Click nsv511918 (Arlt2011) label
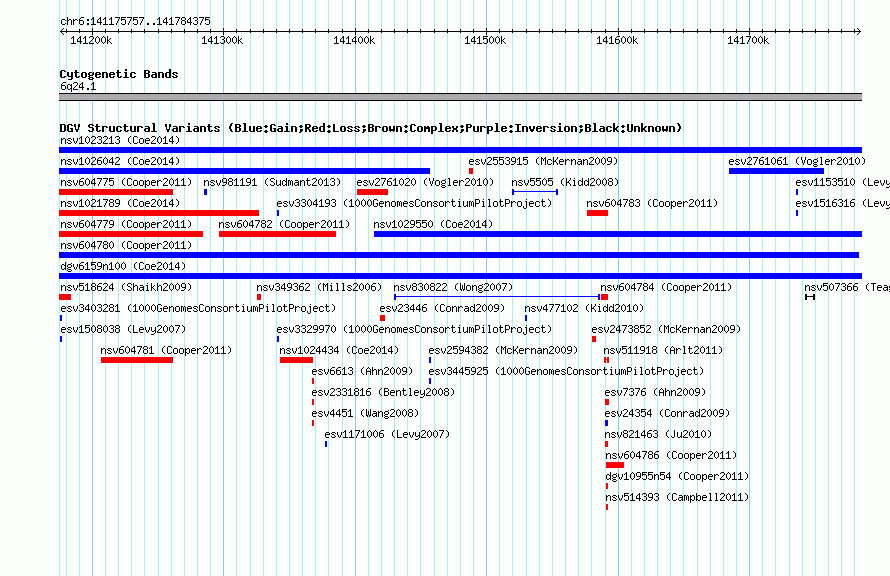The width and height of the screenshot is (890, 576). click(663, 350)
